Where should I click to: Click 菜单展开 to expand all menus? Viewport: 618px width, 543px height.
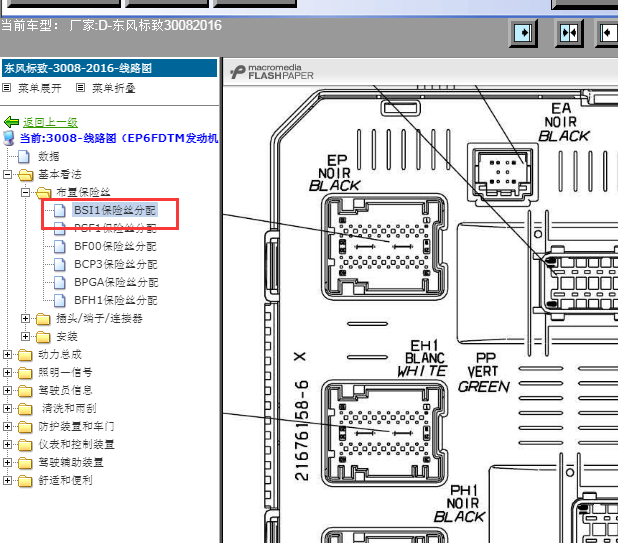[x=39, y=88]
